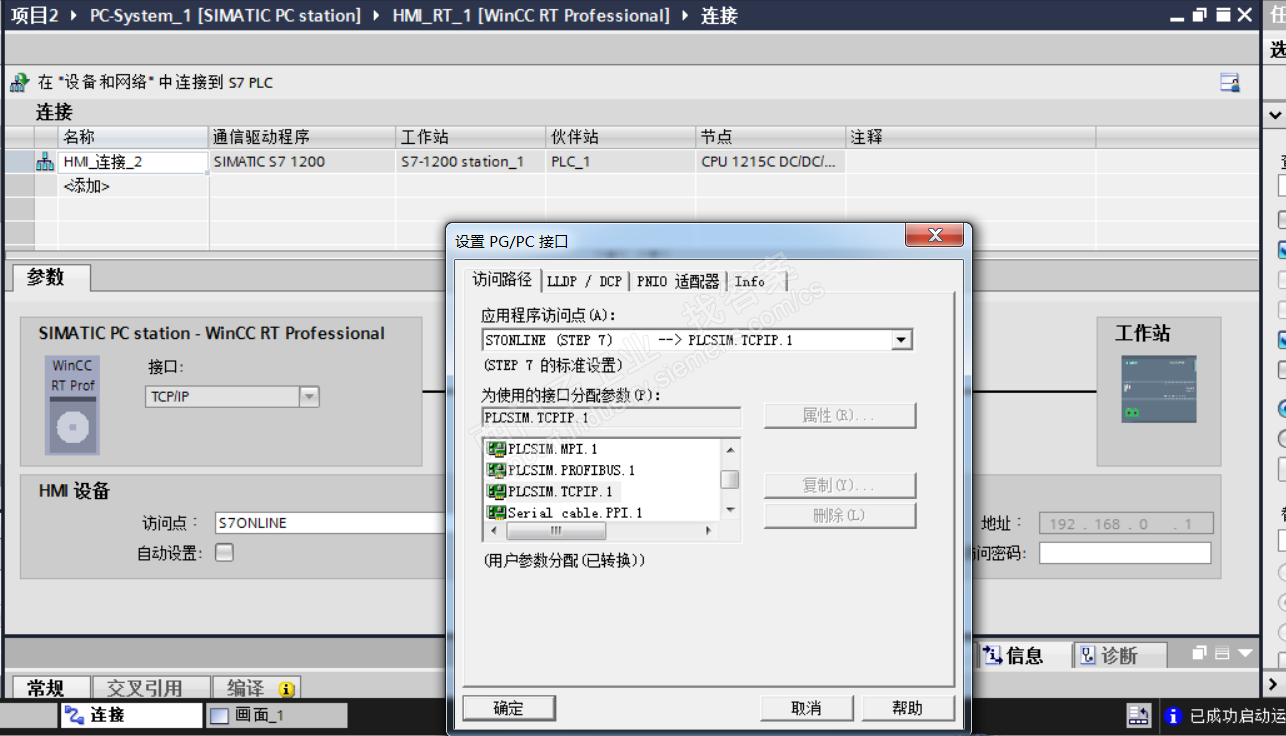Click the S7-1200 station_1 cell
The height and width of the screenshot is (736, 1286).
coord(472,162)
